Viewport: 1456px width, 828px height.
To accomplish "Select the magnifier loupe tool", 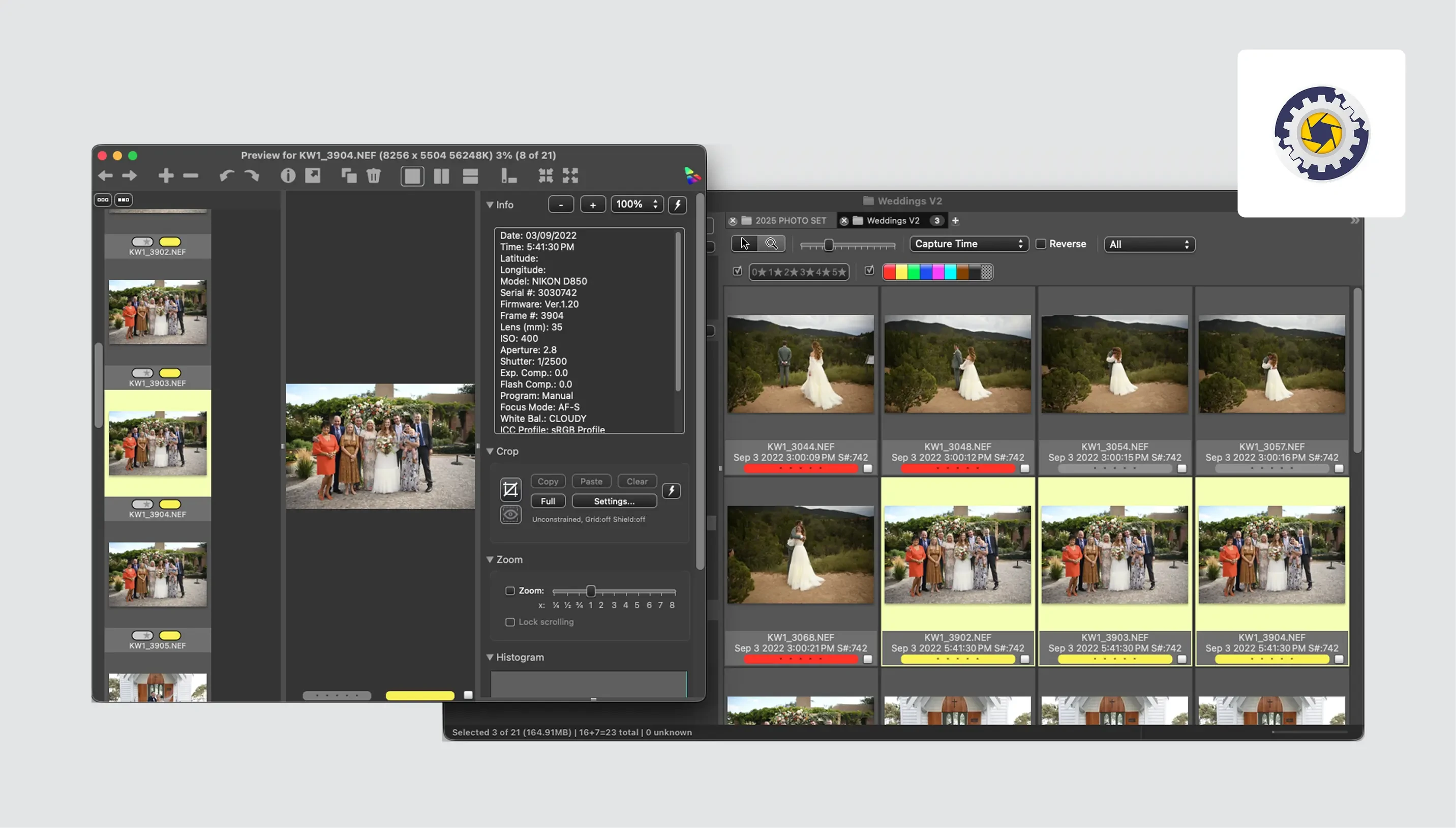I will pyautogui.click(x=771, y=244).
